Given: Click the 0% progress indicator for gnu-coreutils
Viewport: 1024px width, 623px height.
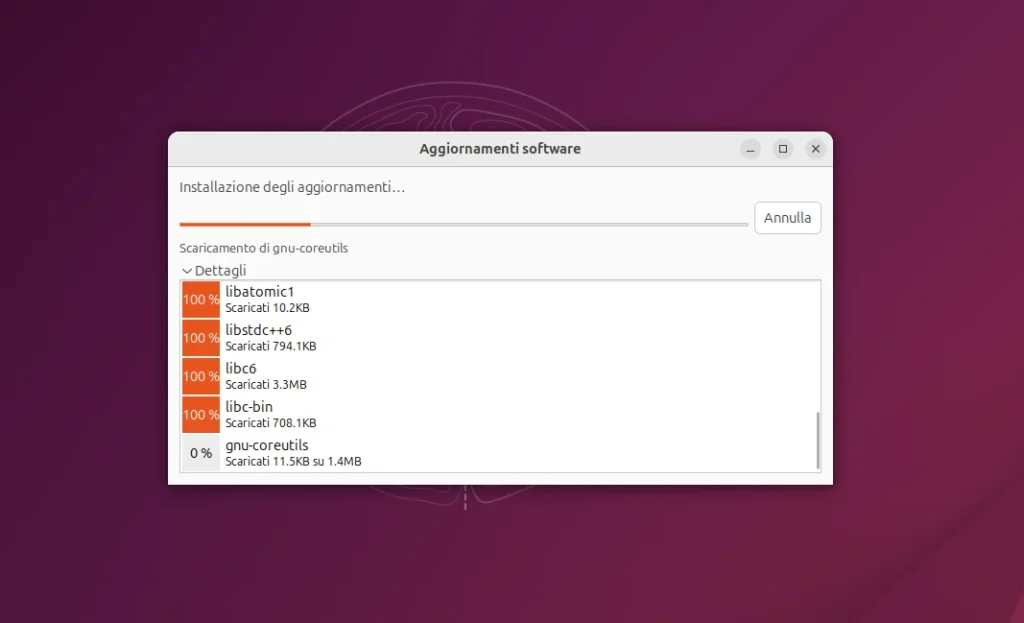Looking at the screenshot, I should pyautogui.click(x=200, y=452).
